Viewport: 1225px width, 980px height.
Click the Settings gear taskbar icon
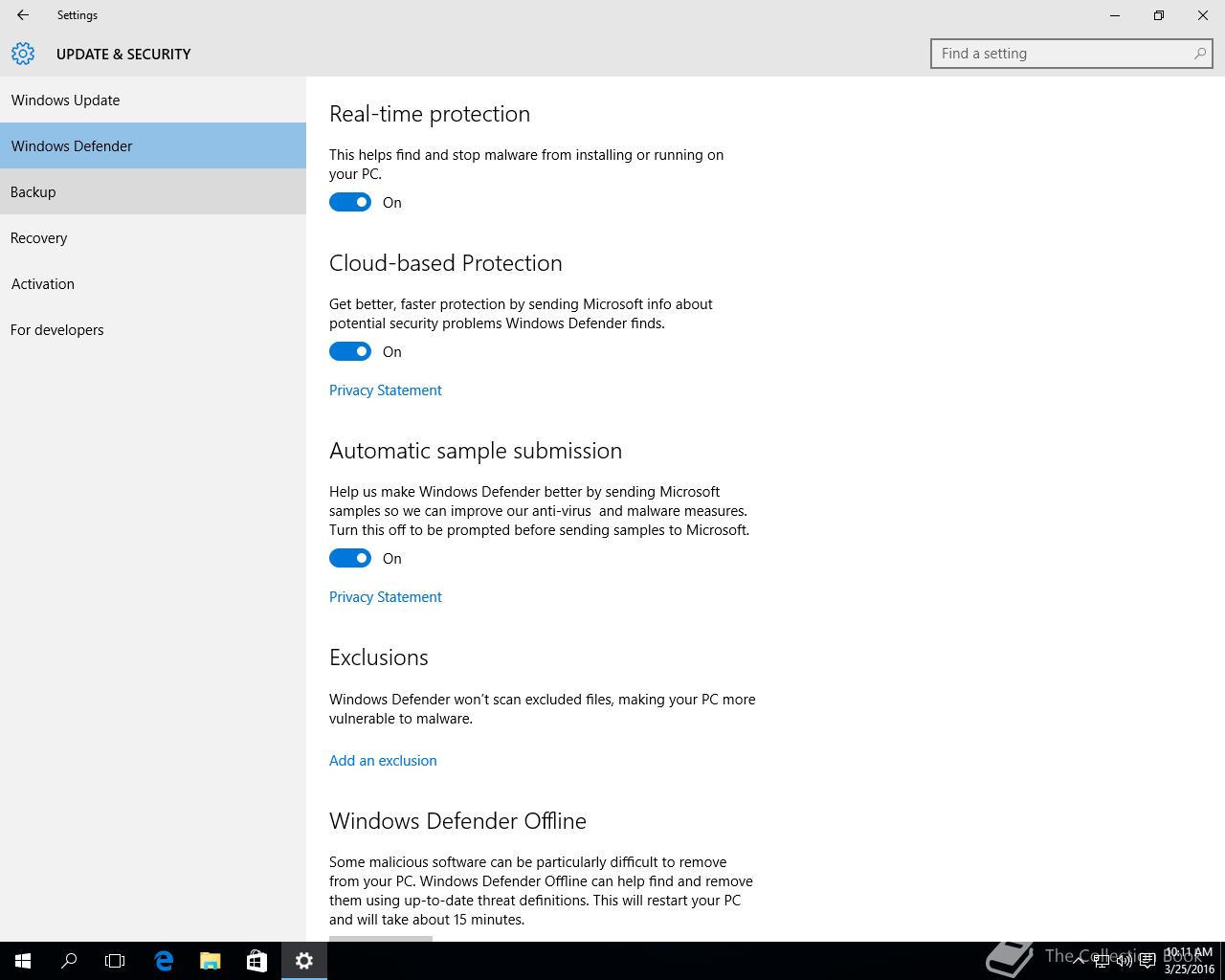click(304, 961)
